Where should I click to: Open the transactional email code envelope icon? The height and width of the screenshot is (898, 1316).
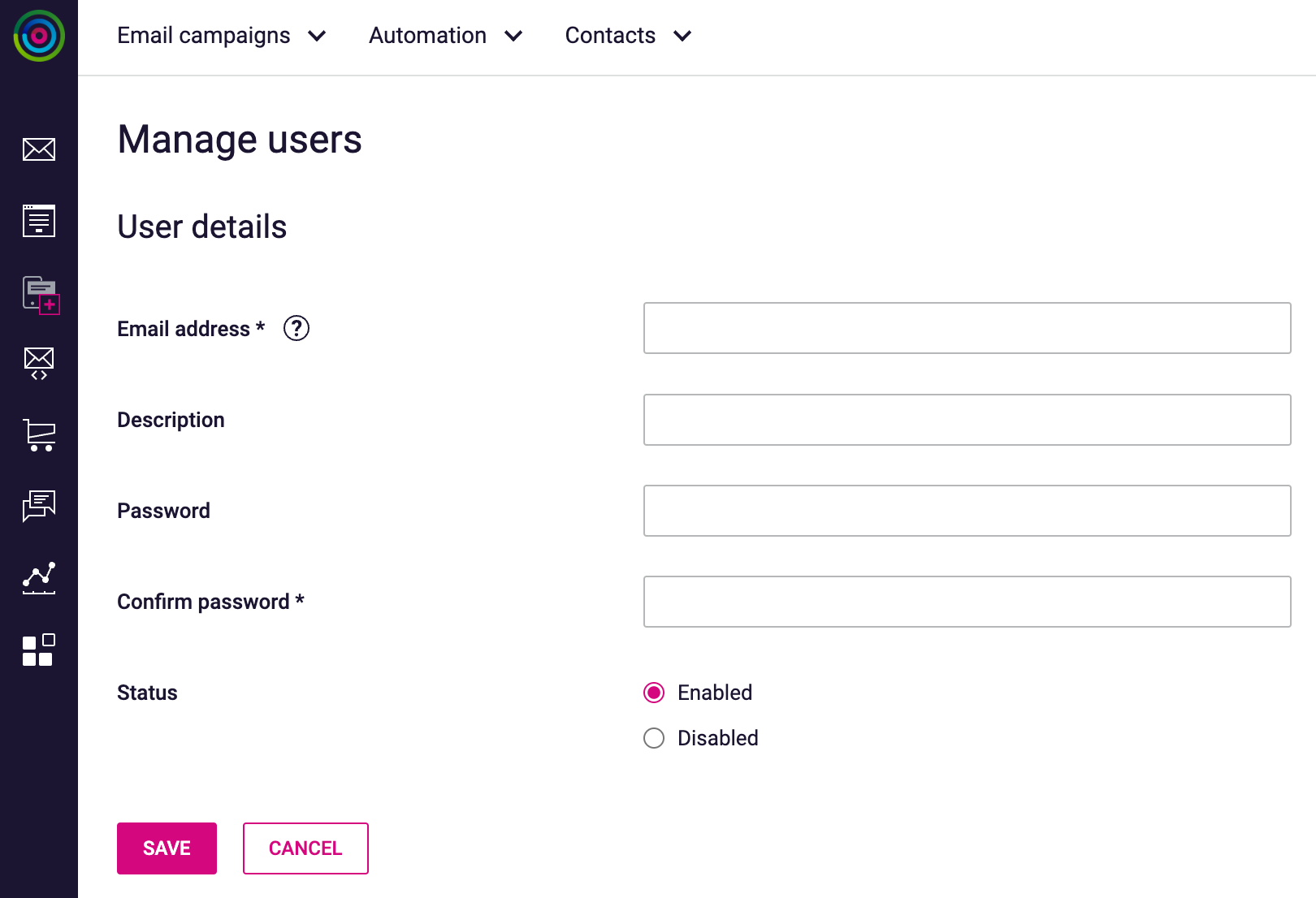pos(39,363)
